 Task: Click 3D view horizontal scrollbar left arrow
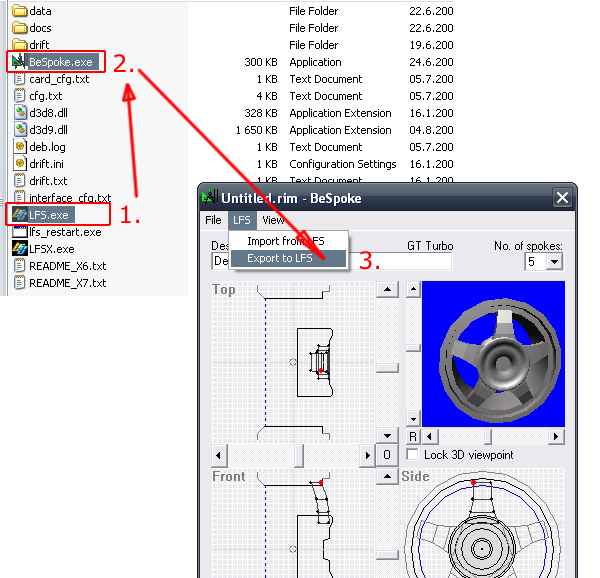430,436
